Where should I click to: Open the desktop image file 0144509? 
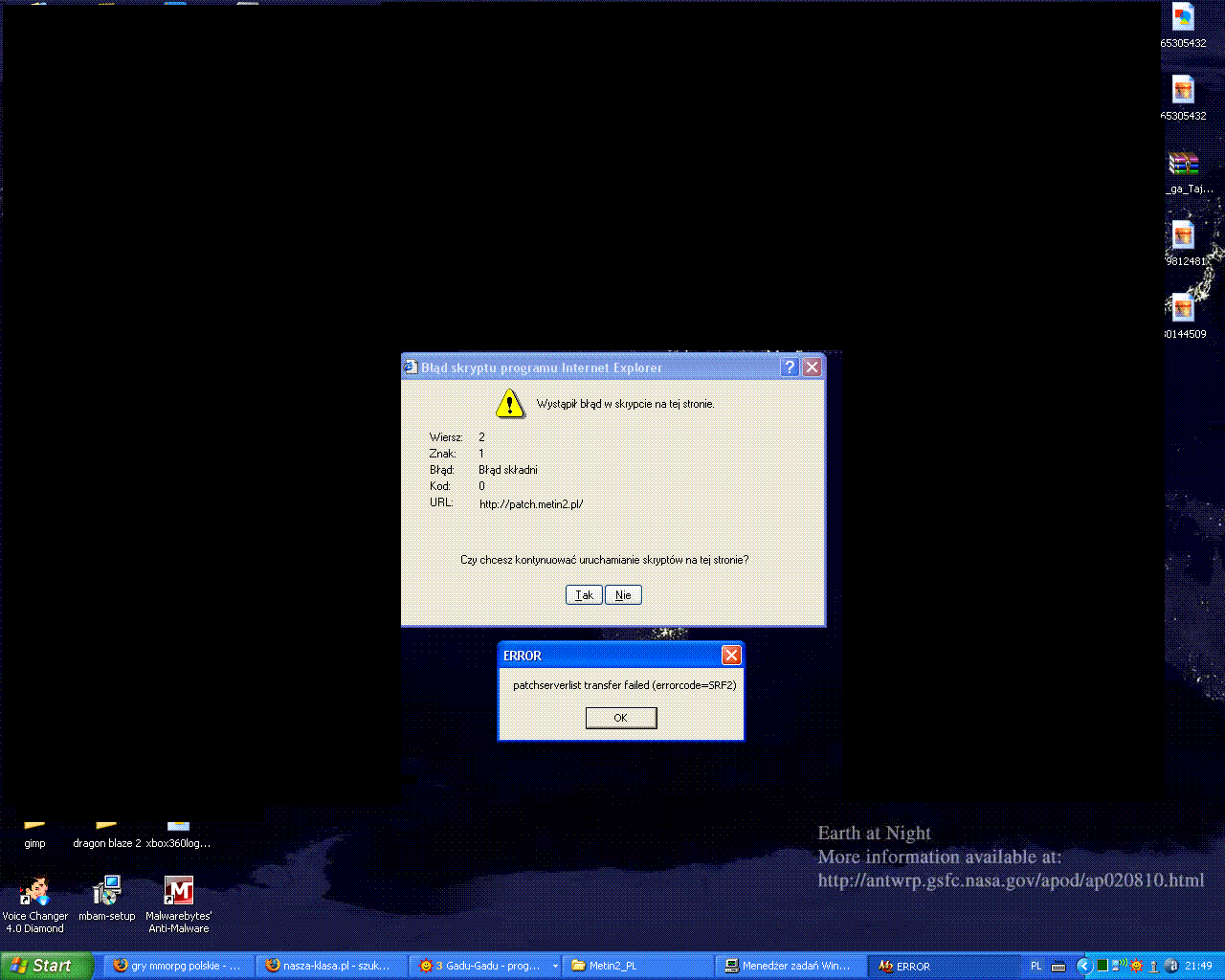(x=1185, y=316)
